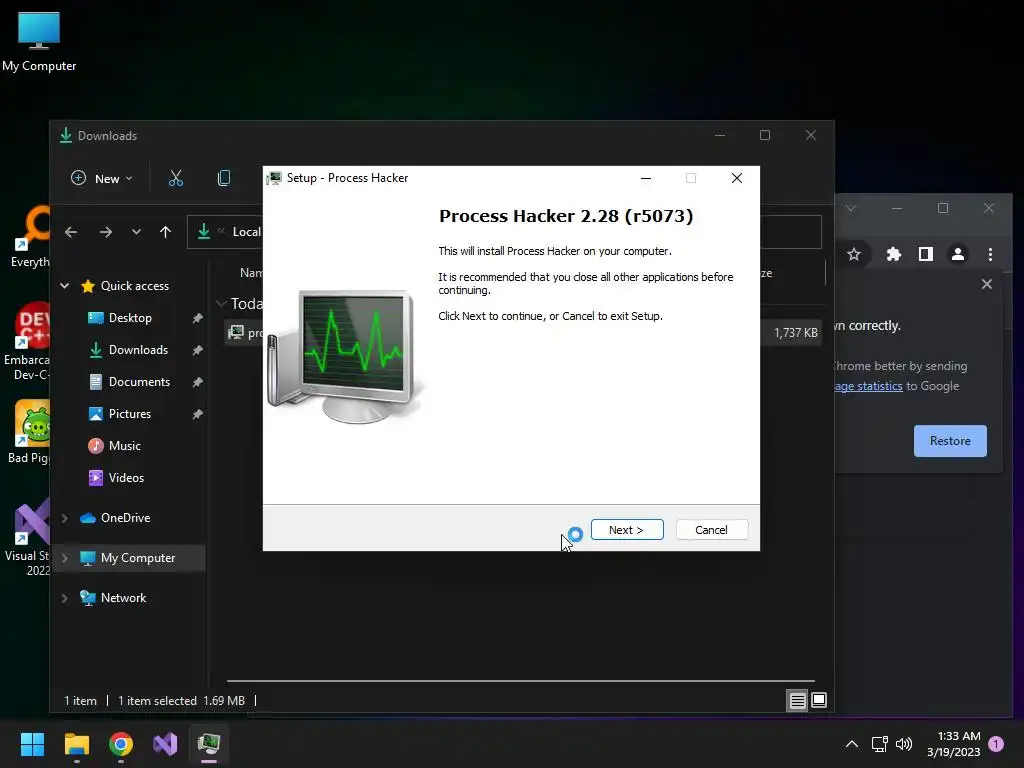Screen dimensions: 1024x768
Task: Open Chrome three-dot menu
Action: click(990, 254)
